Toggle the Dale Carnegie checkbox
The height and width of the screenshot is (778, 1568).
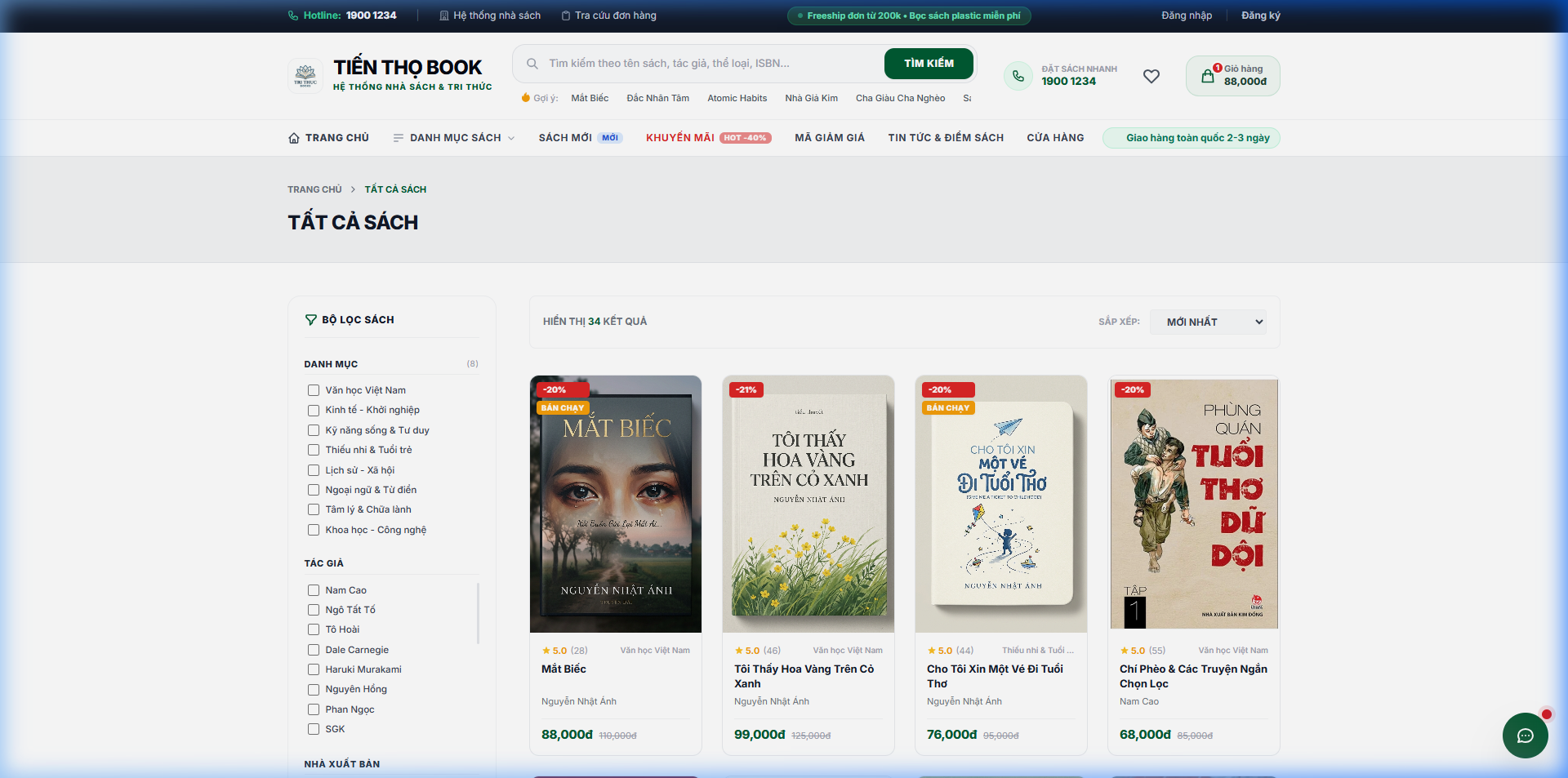[314, 650]
